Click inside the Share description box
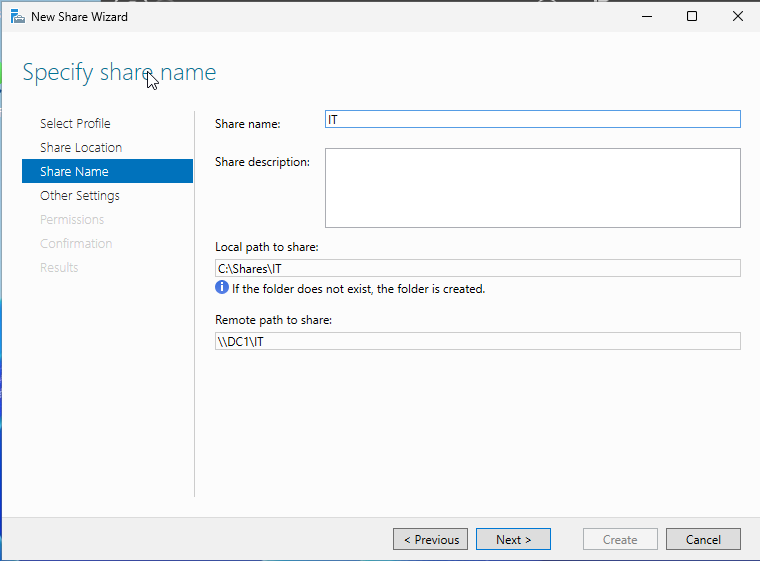The height and width of the screenshot is (561, 760). (533, 188)
